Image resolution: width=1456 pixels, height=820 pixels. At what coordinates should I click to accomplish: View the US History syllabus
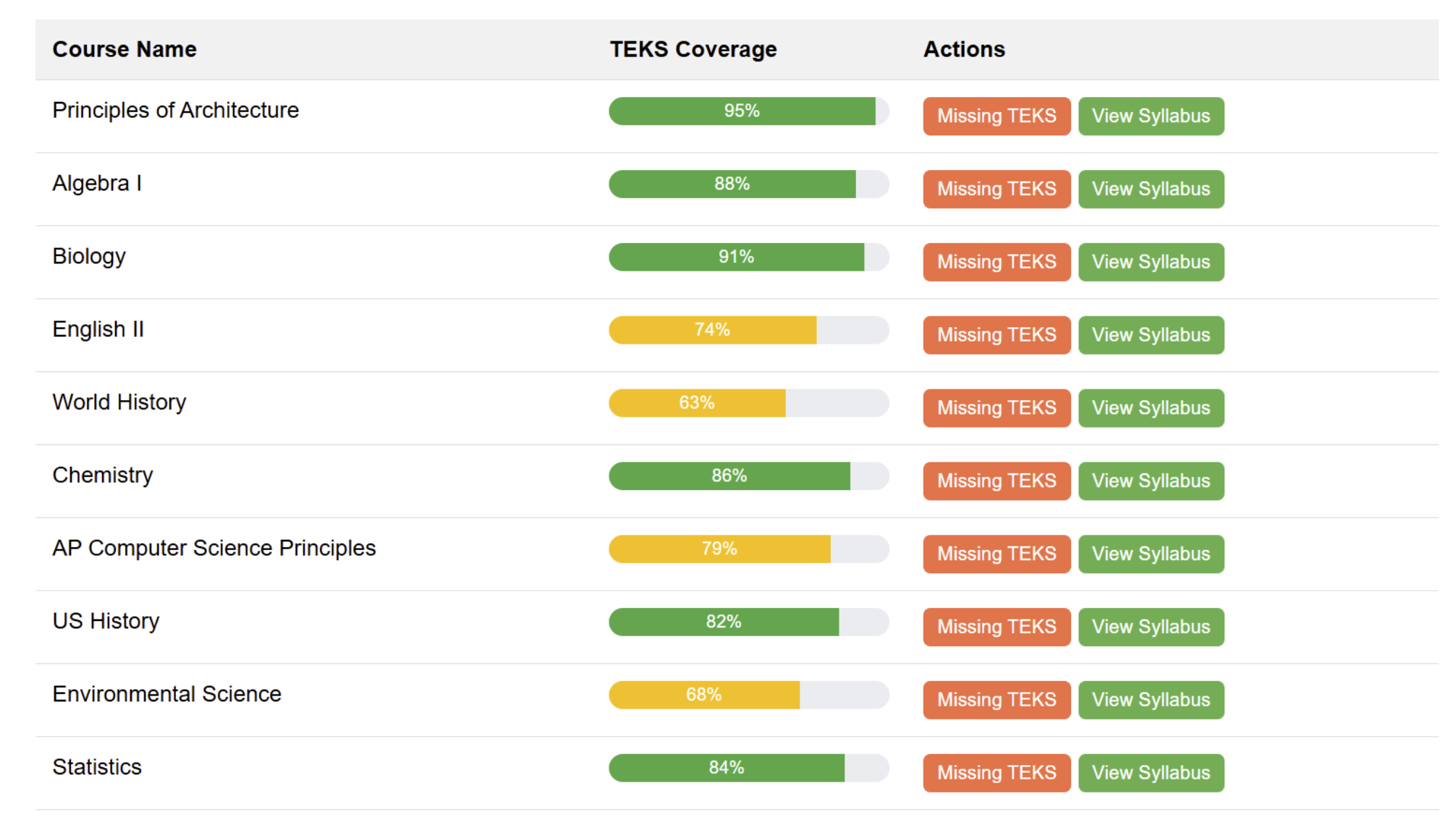click(x=1151, y=627)
